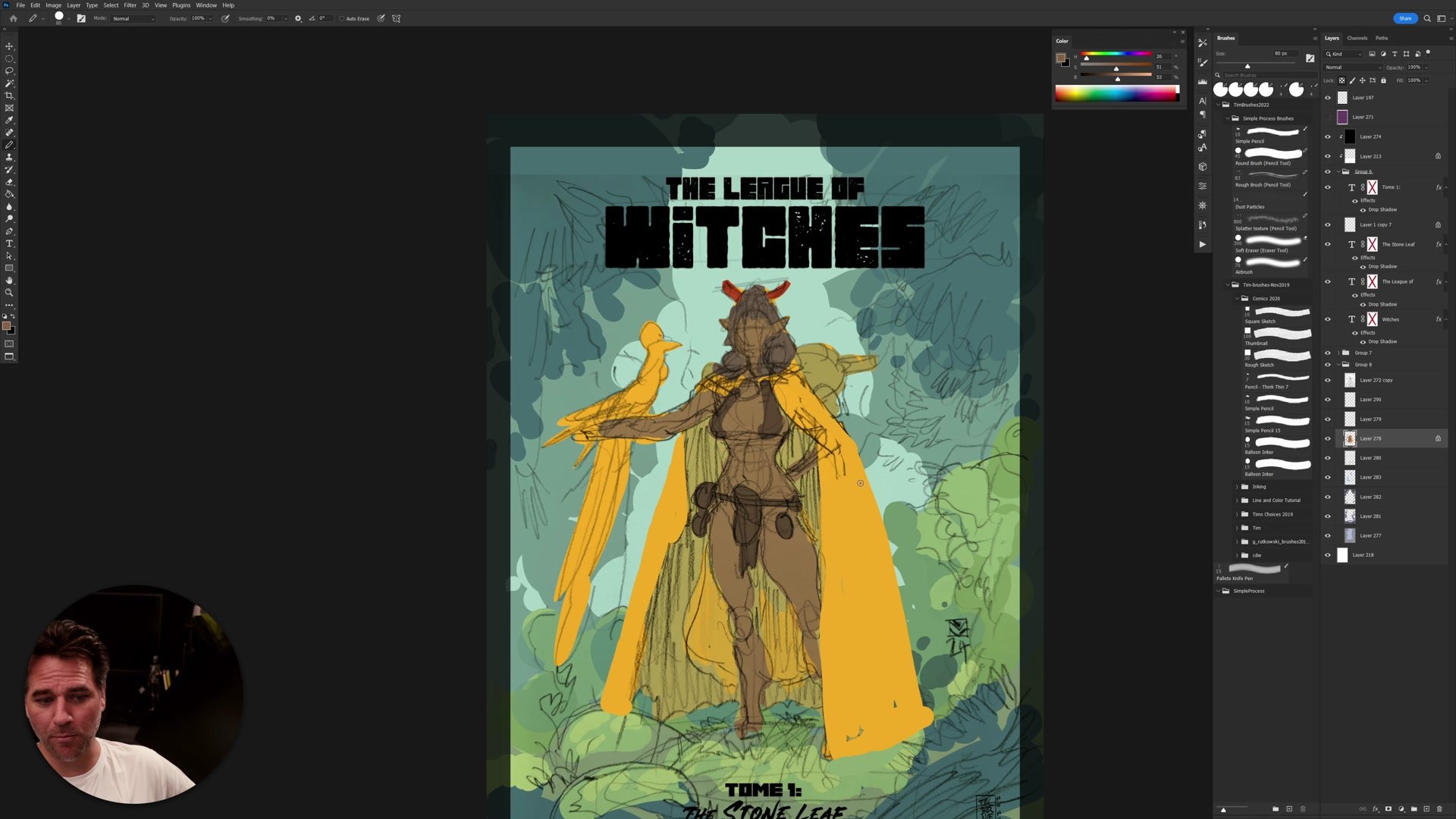
Task: Select the Eyedropper tool
Action: pos(9,120)
